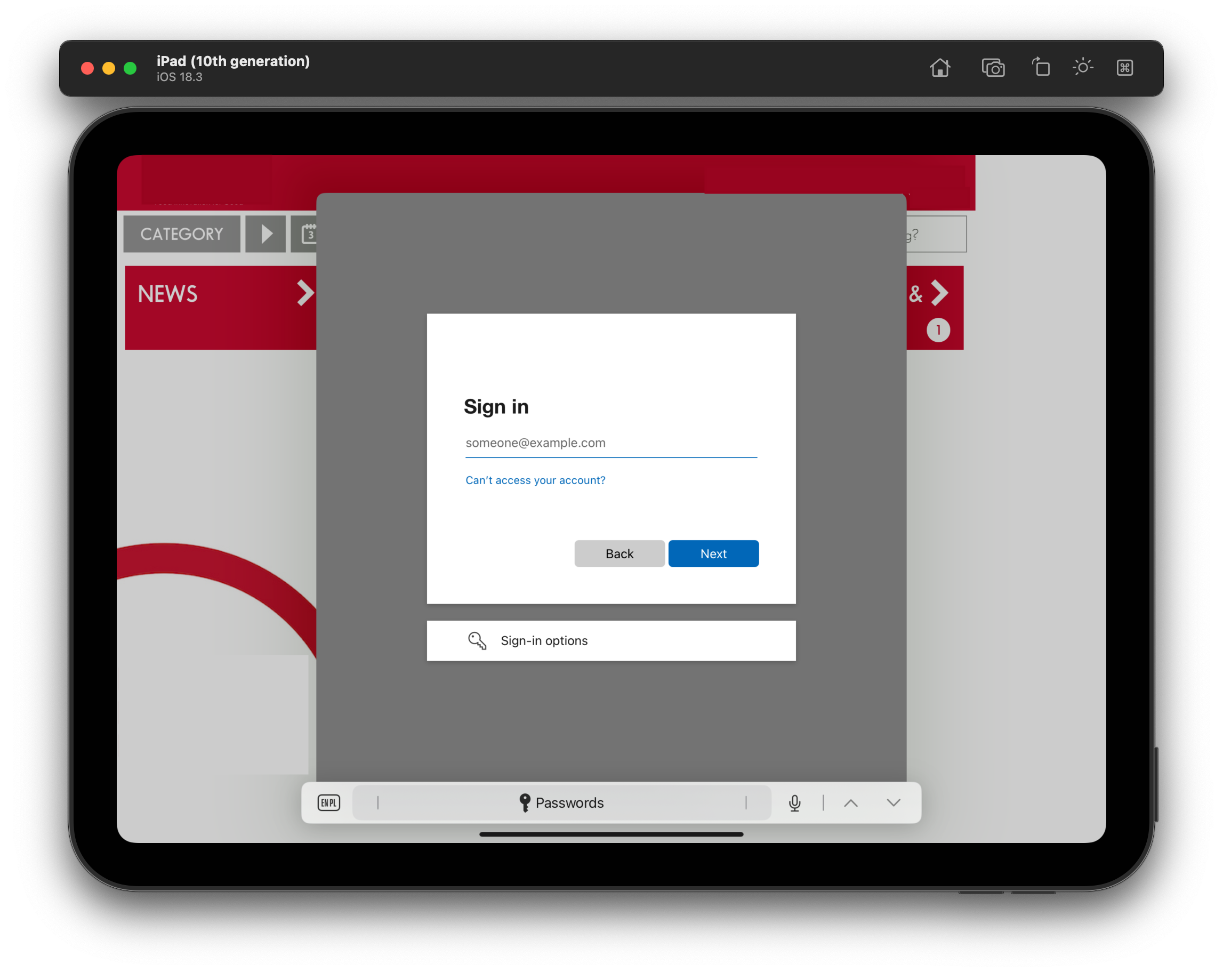Open Can't access your account link
Screen dimensions: 1223x980
[x=535, y=480]
